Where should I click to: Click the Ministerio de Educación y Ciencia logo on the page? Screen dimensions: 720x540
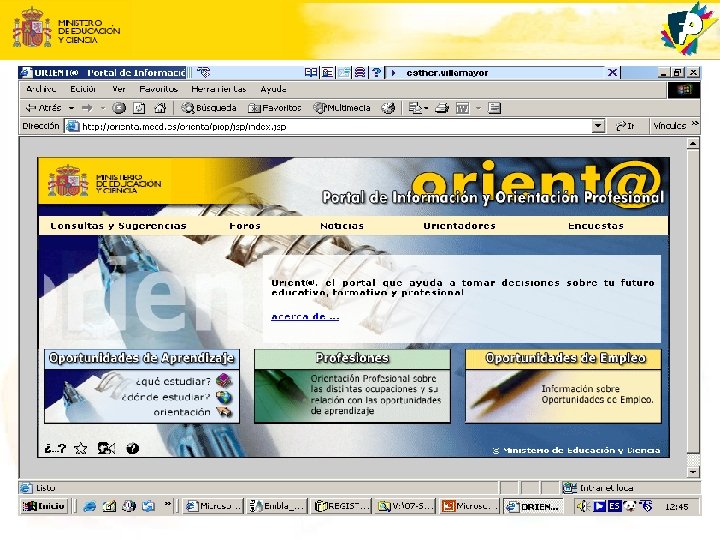105,182
